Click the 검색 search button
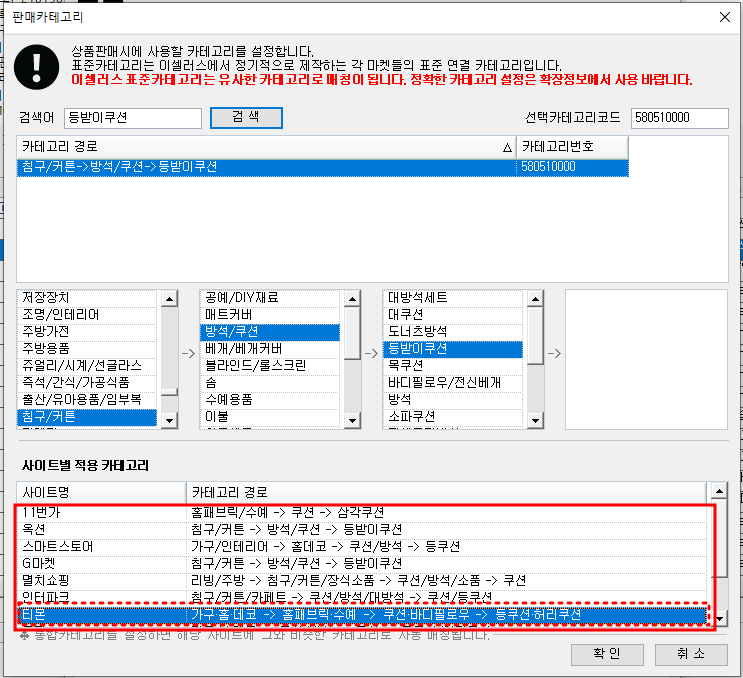 point(246,118)
